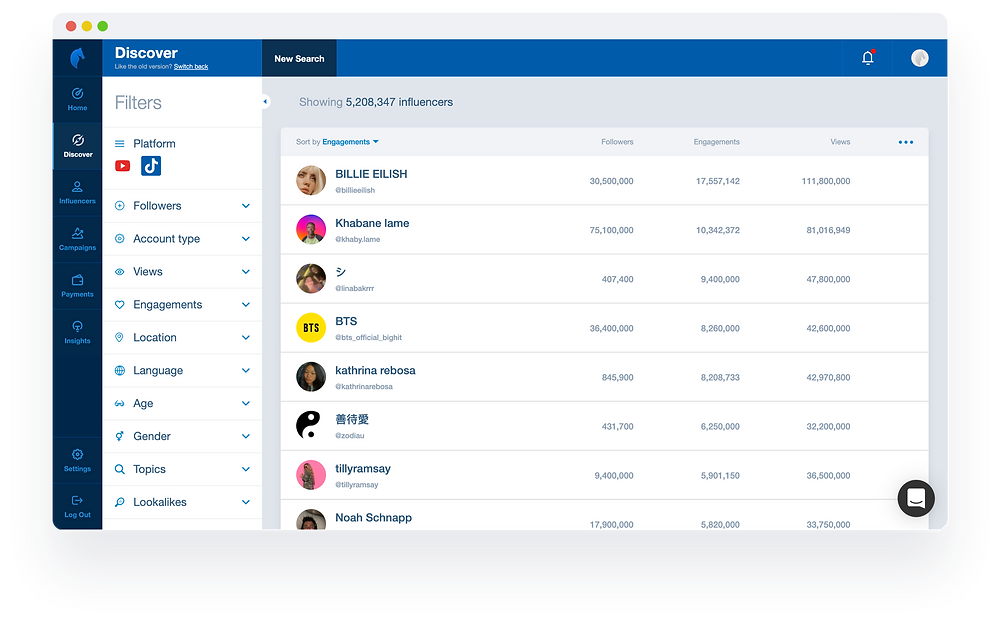This screenshot has height=622, width=1000.
Task: Click the Age filter icon
Action: 119,403
